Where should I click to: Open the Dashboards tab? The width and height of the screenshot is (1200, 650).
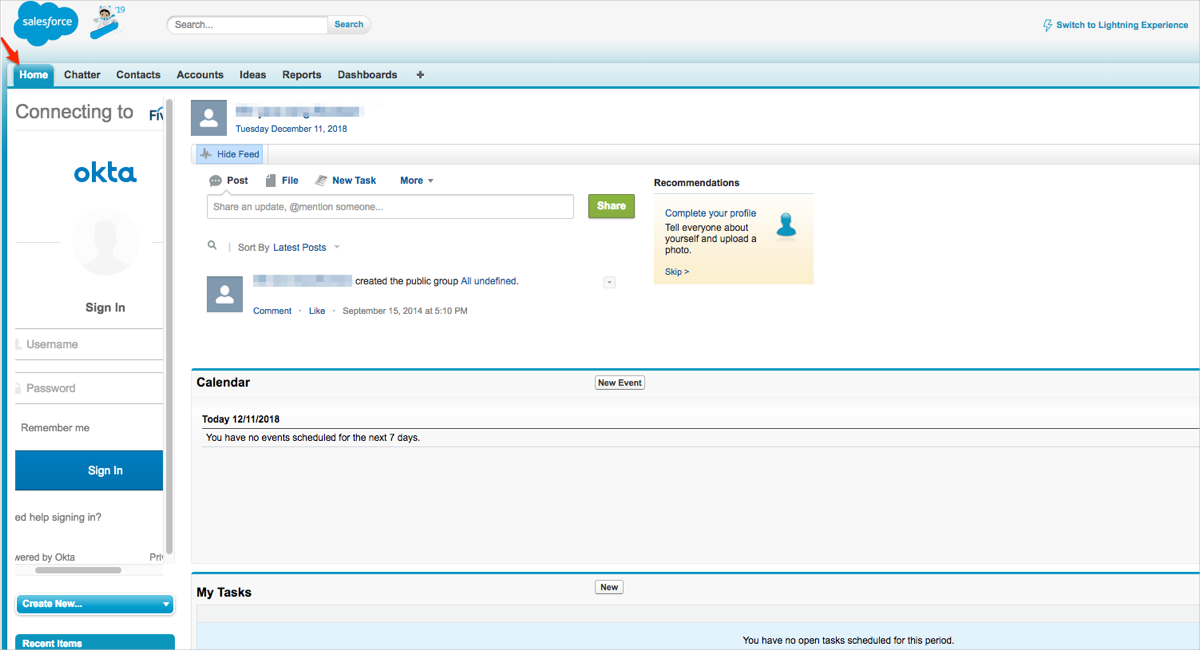(x=367, y=75)
